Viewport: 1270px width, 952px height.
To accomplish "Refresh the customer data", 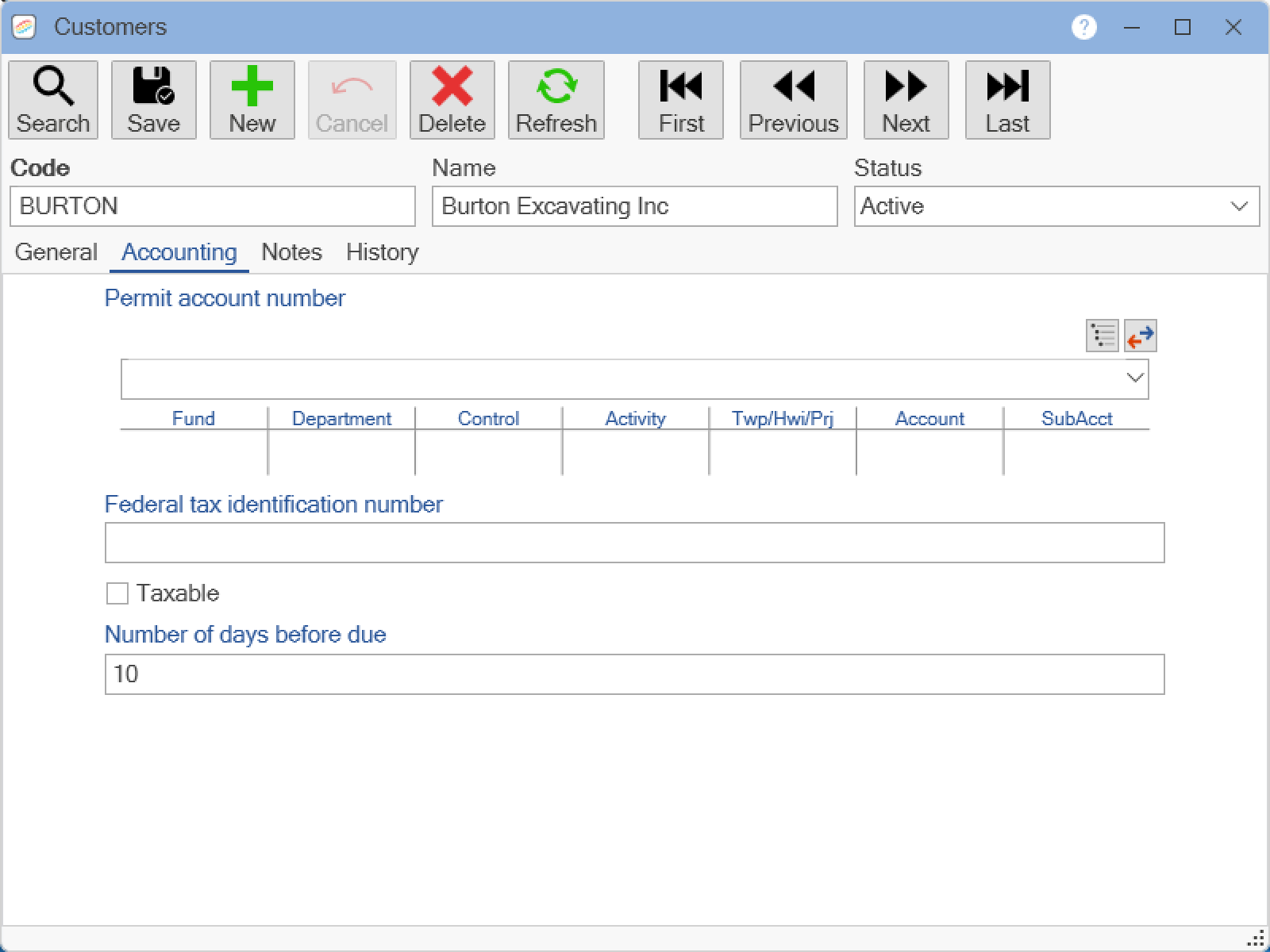I will point(556,100).
